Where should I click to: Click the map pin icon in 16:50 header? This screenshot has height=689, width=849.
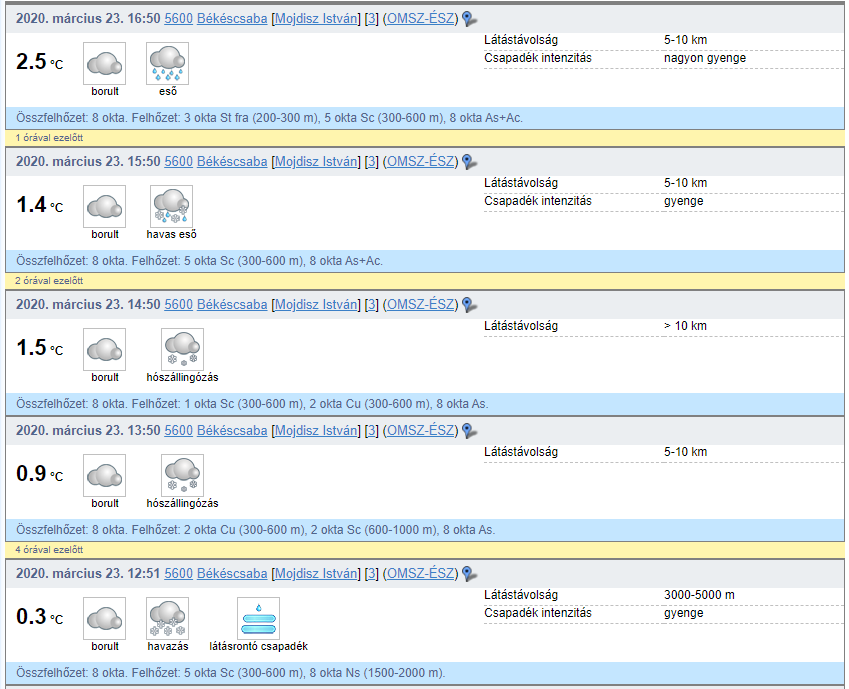[x=470, y=19]
